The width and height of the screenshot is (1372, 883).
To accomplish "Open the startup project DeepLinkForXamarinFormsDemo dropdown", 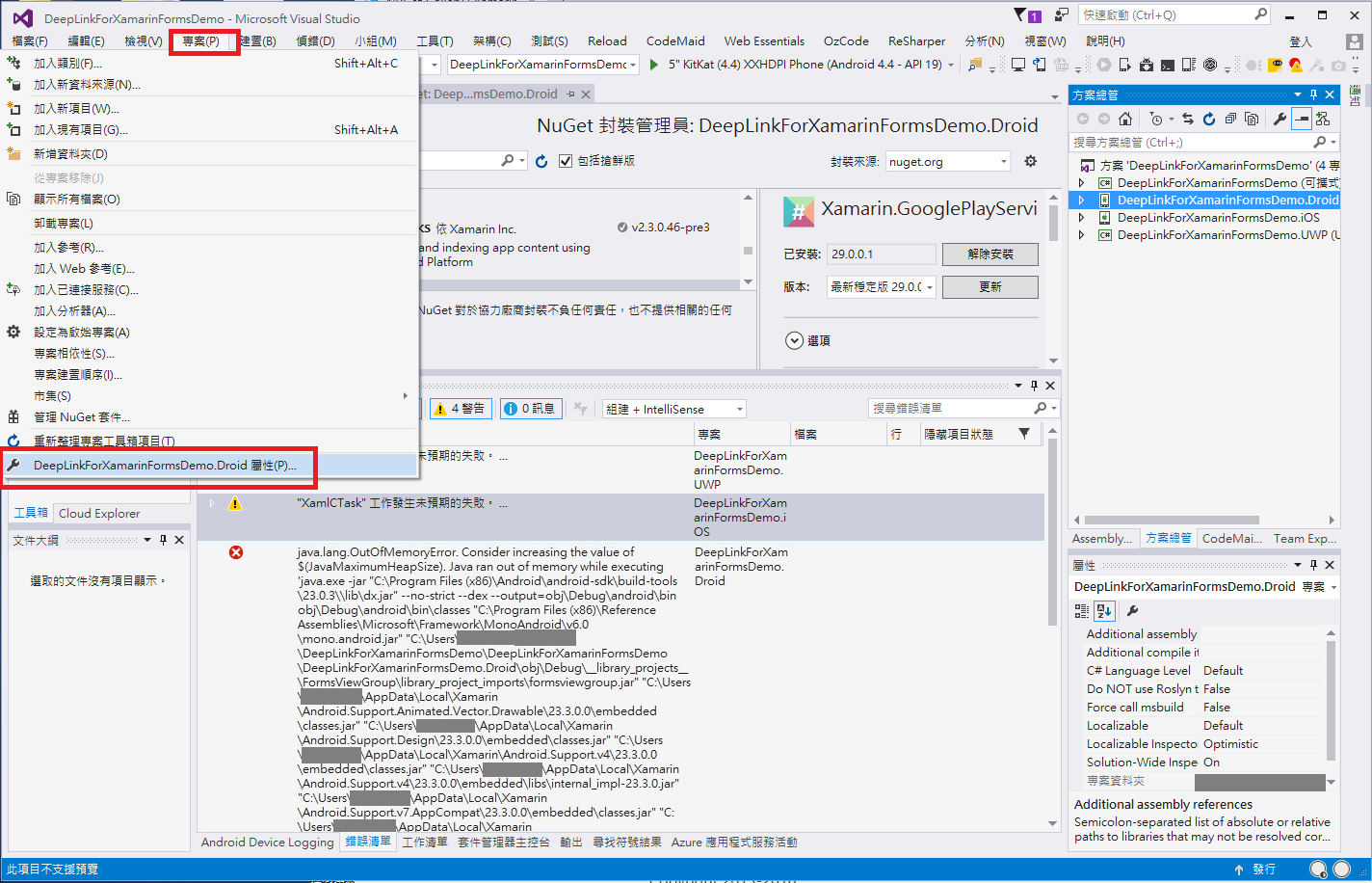I will click(x=542, y=65).
